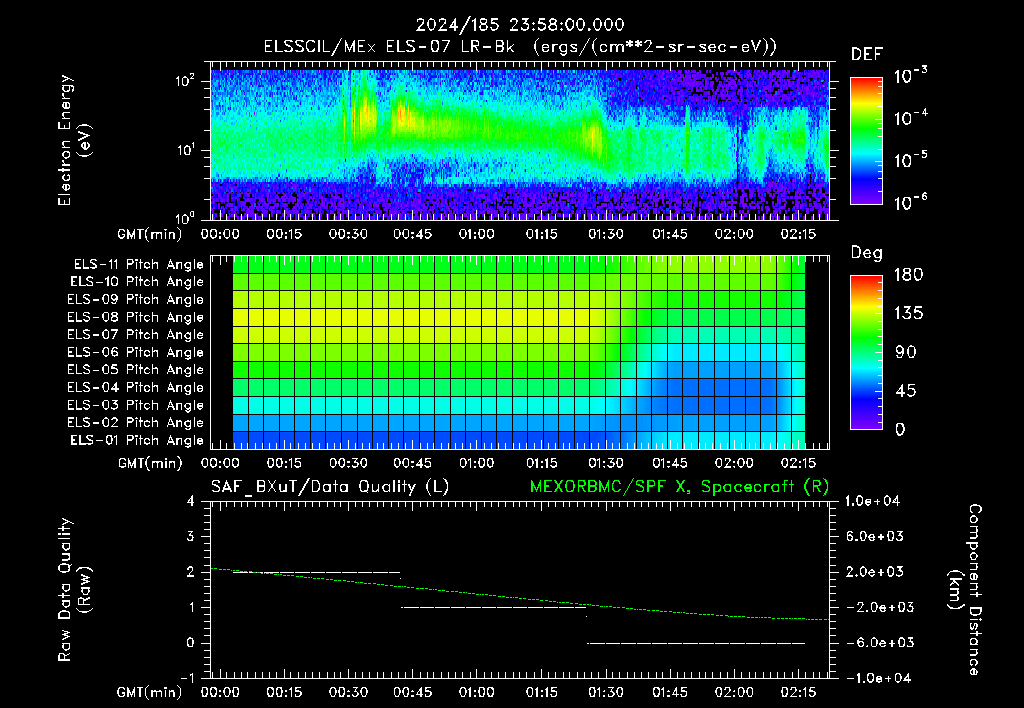Viewport: 1024px width, 708px height.
Task: Click the Deg pitch angle color bar
Action: pyautogui.click(x=866, y=352)
